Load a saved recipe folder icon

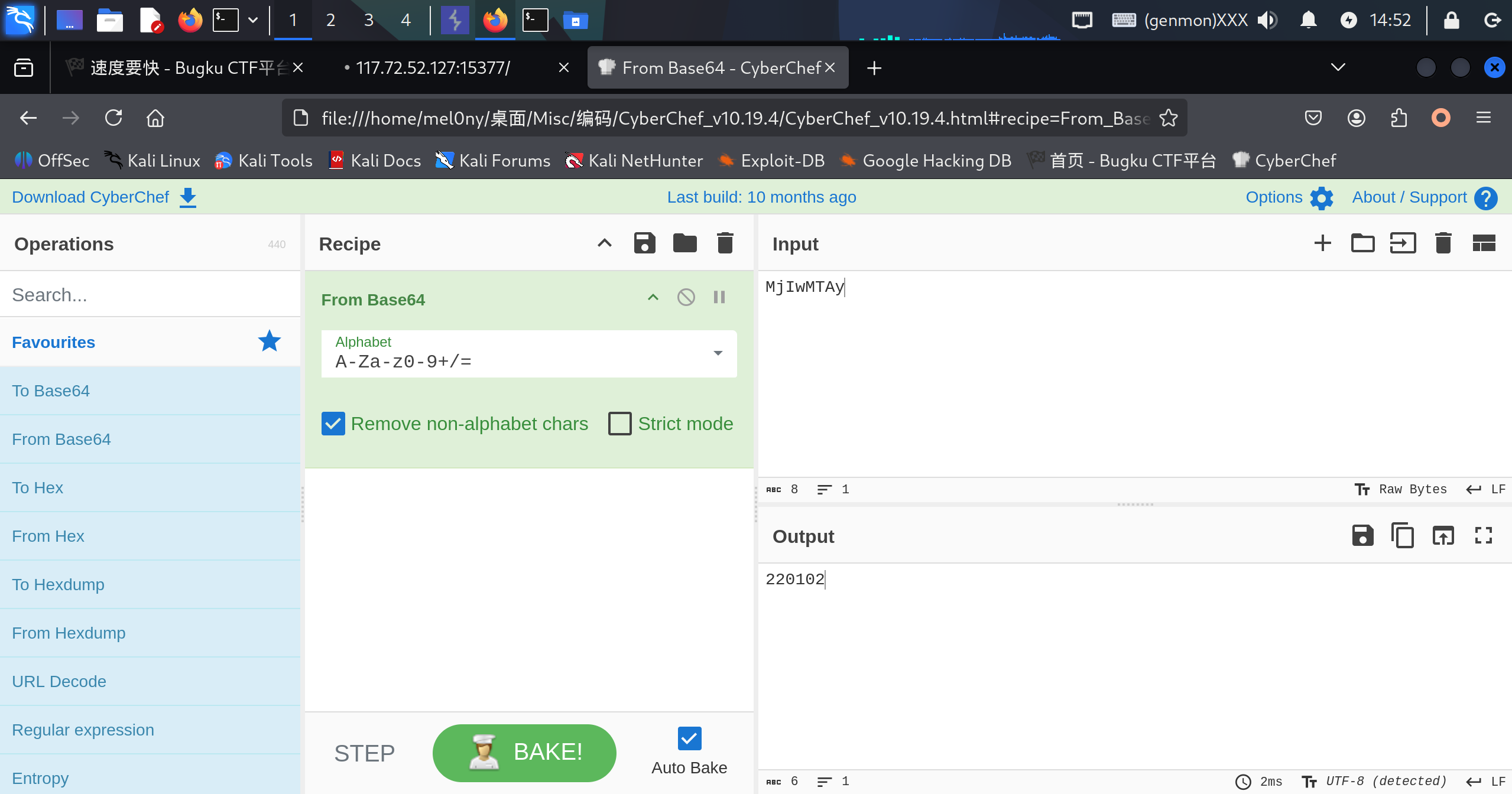click(684, 243)
